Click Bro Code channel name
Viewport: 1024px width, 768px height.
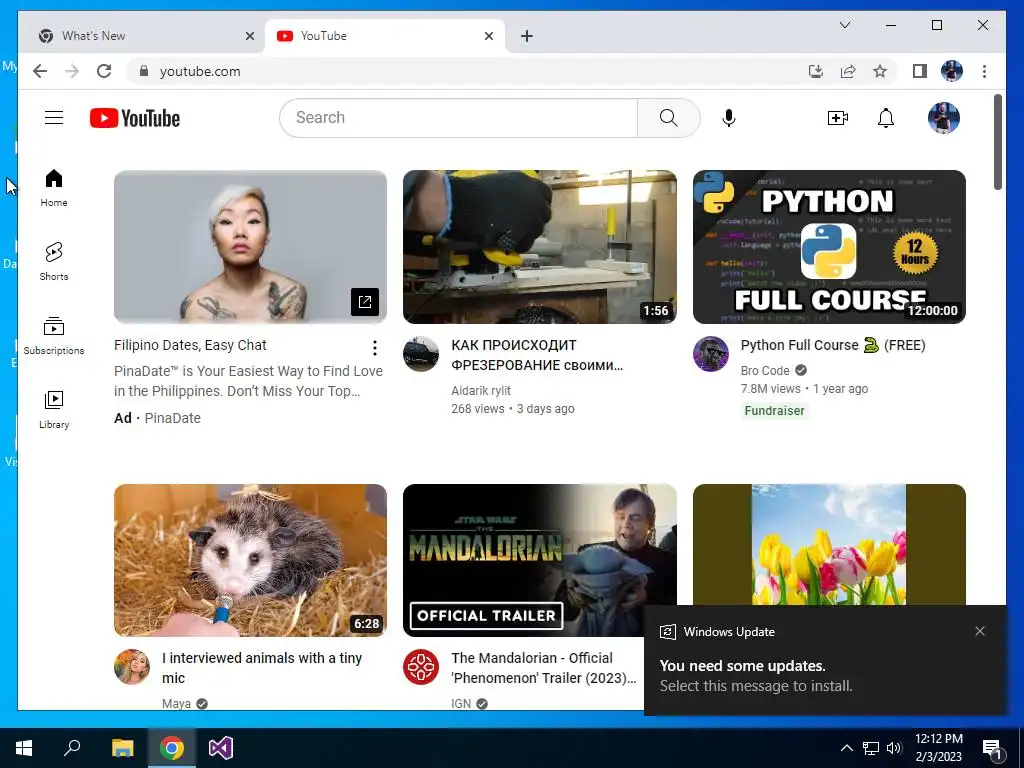tap(765, 370)
